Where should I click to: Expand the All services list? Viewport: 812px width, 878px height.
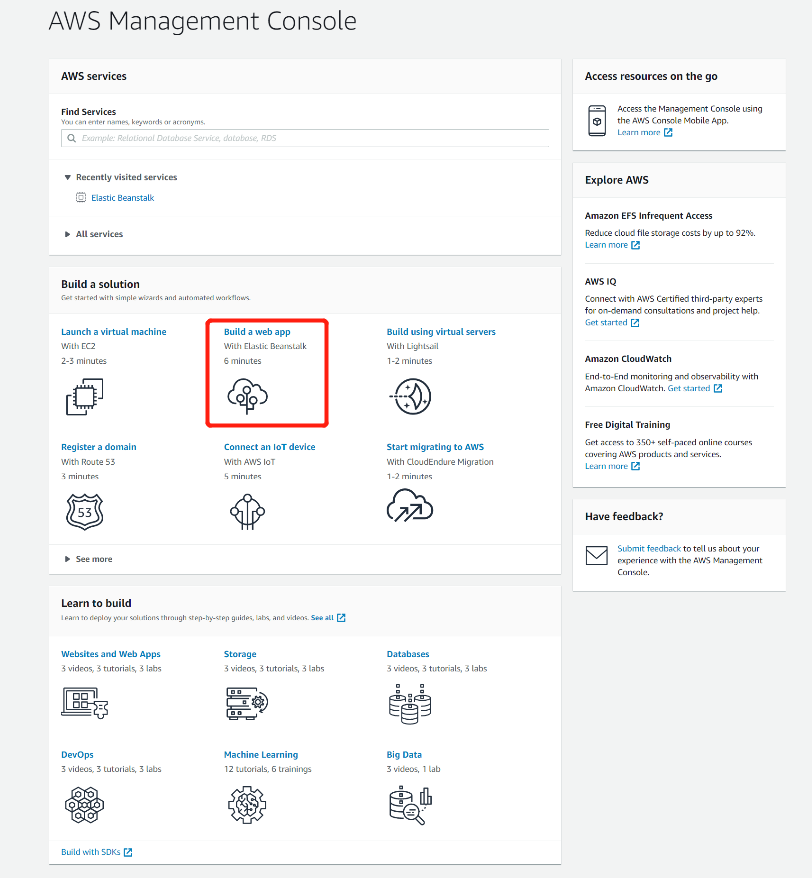pyautogui.click(x=67, y=234)
